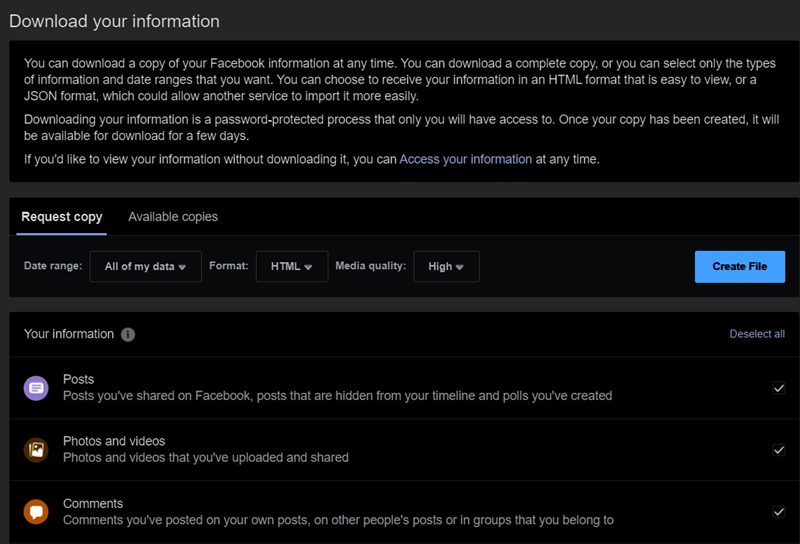This screenshot has width=800, height=544.
Task: Uncheck the Comments checkbox
Action: tap(779, 512)
